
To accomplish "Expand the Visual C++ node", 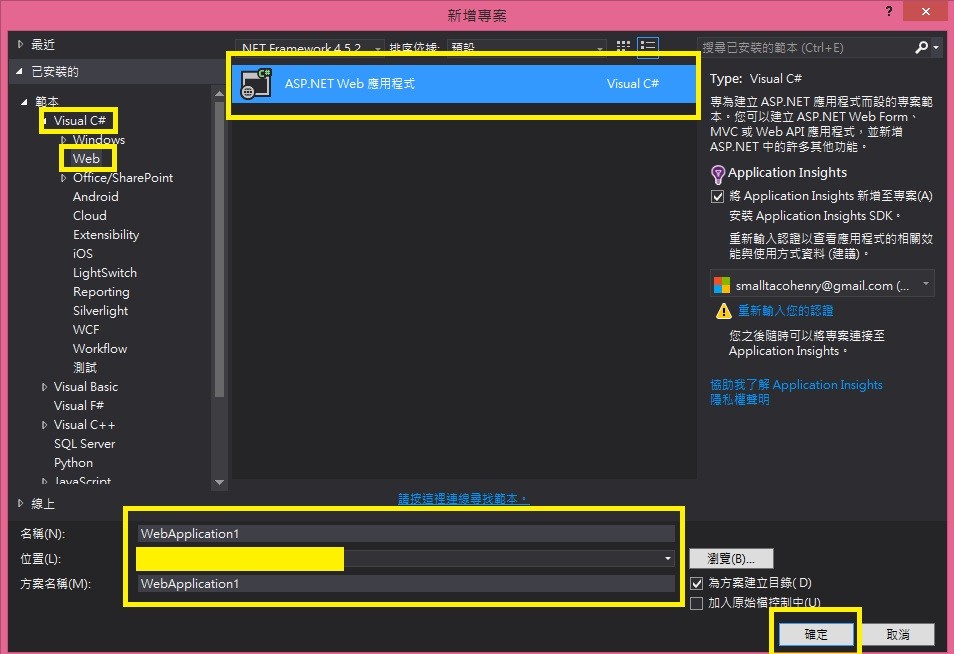I will click(44, 425).
